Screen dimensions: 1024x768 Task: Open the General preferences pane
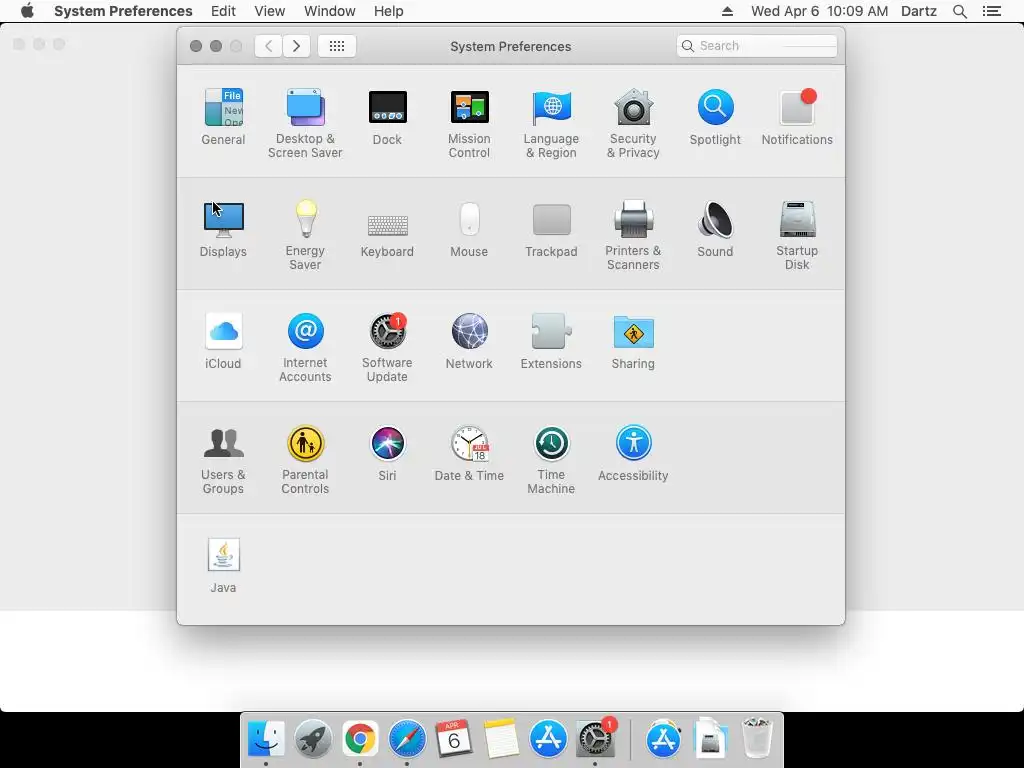point(223,118)
